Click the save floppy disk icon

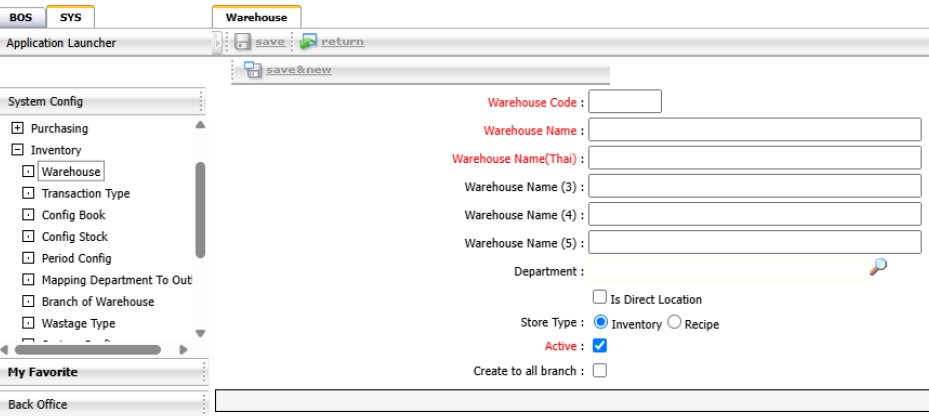[242, 42]
